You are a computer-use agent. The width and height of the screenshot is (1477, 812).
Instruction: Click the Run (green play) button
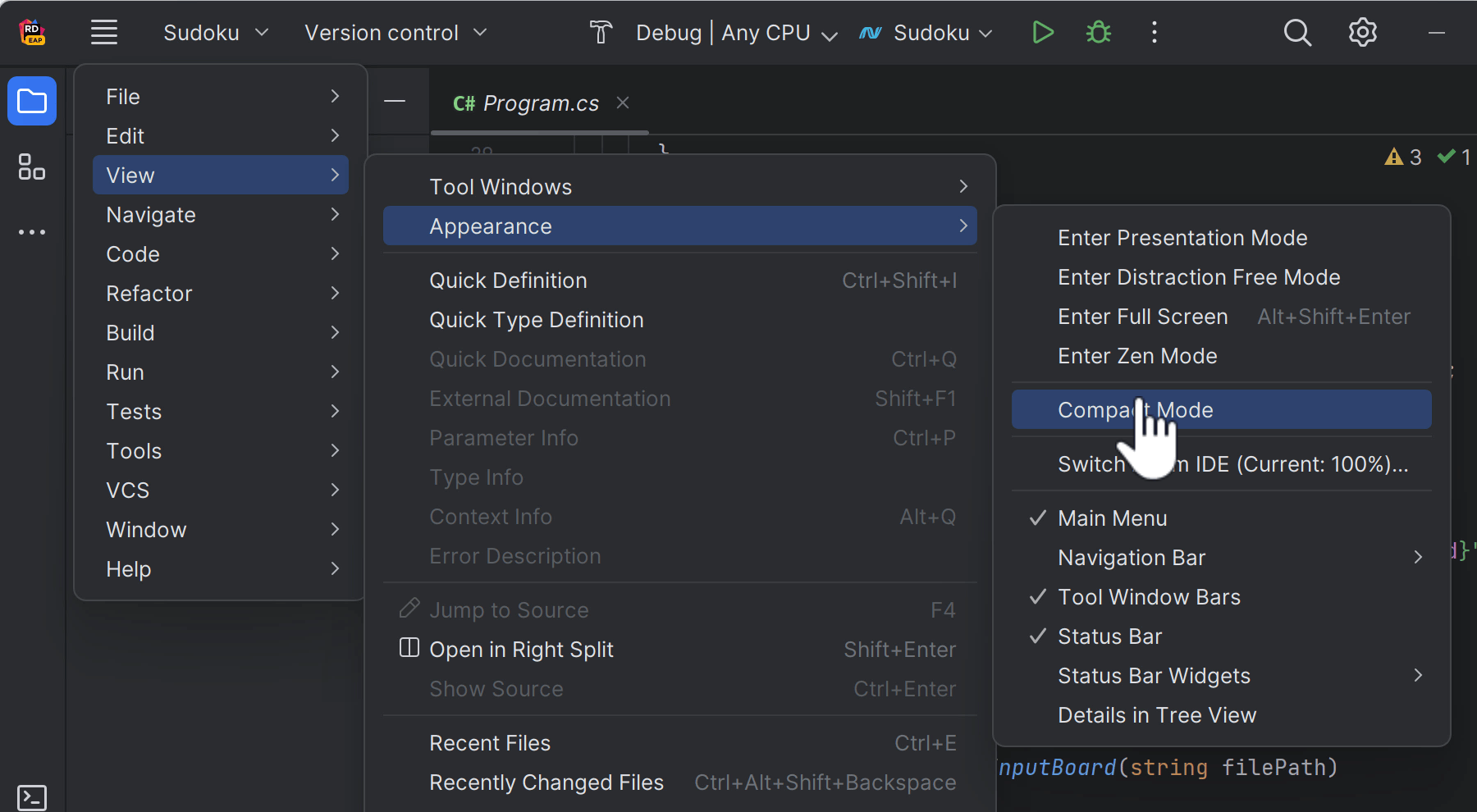1042,33
